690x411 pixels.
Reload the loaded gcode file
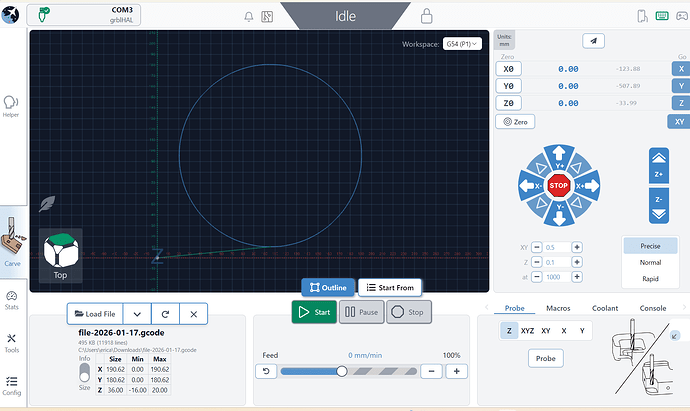coord(166,314)
